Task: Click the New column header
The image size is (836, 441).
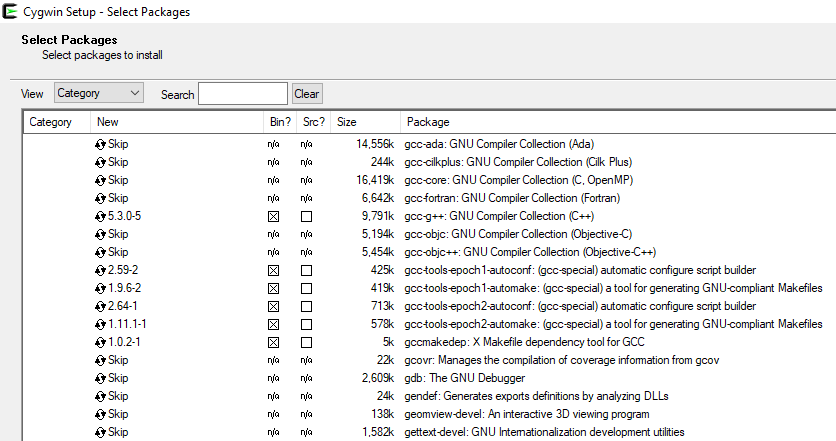Action: pos(177,122)
